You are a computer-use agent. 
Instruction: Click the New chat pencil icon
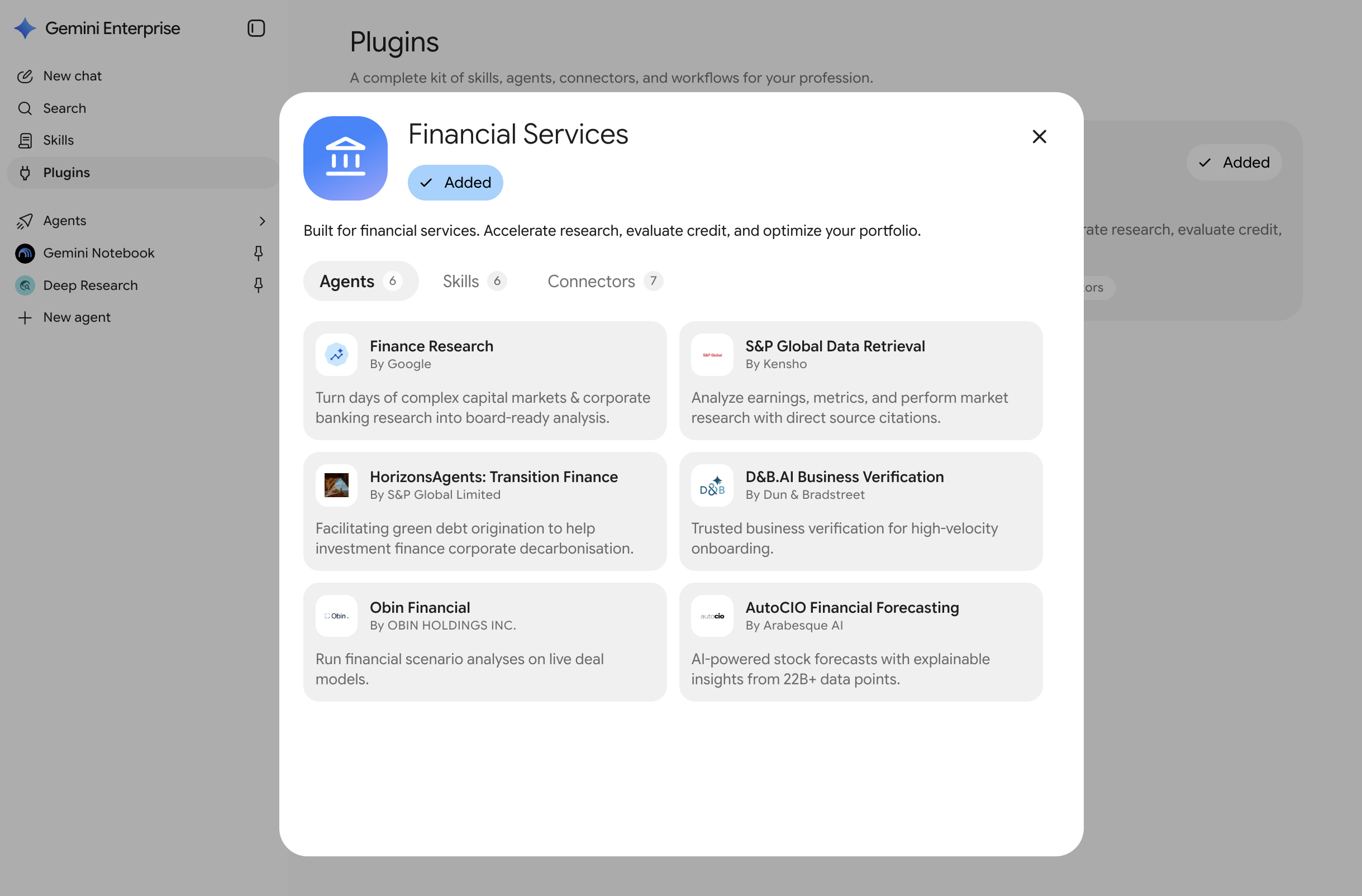[x=25, y=76]
